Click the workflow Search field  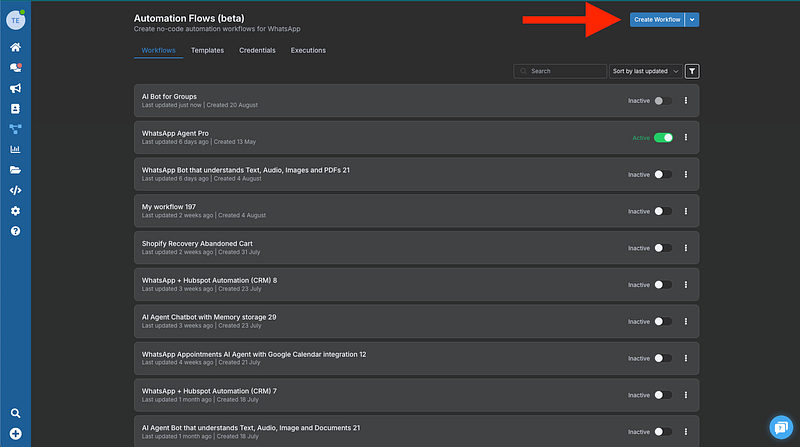pos(560,71)
